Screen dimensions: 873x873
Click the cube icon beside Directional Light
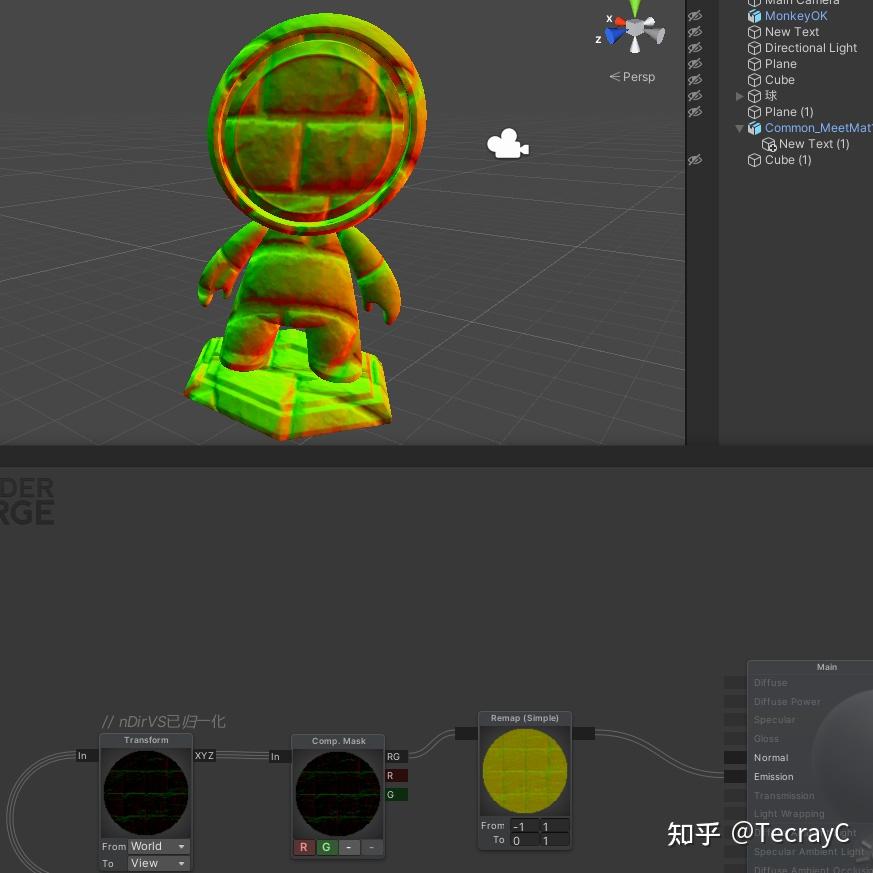[x=755, y=48]
